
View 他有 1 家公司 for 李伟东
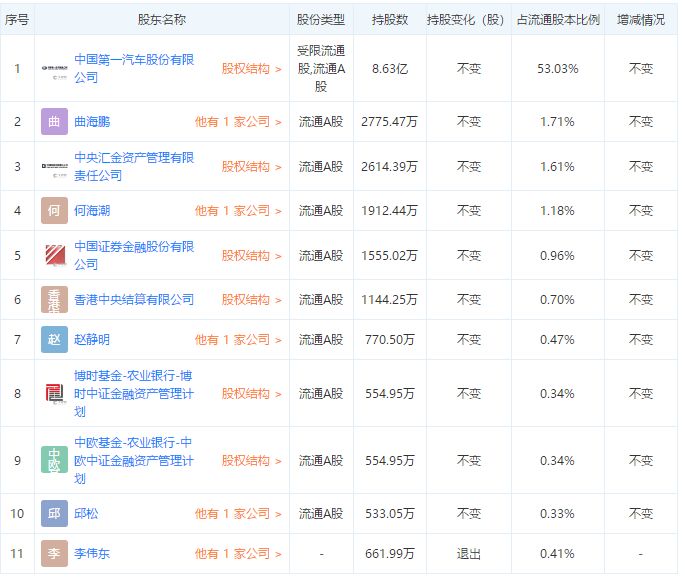coord(238,553)
